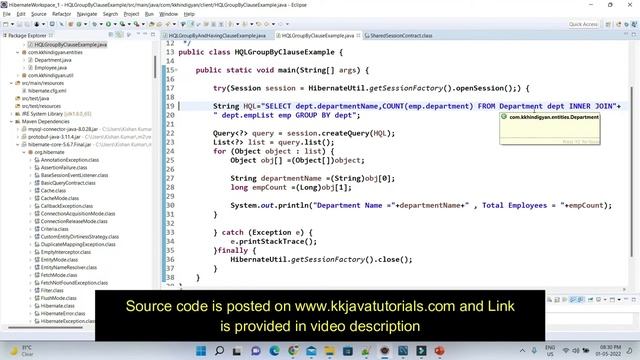Toggle Link with Editor in Package Explorer
This screenshot has width=640, height=360.
120,35
